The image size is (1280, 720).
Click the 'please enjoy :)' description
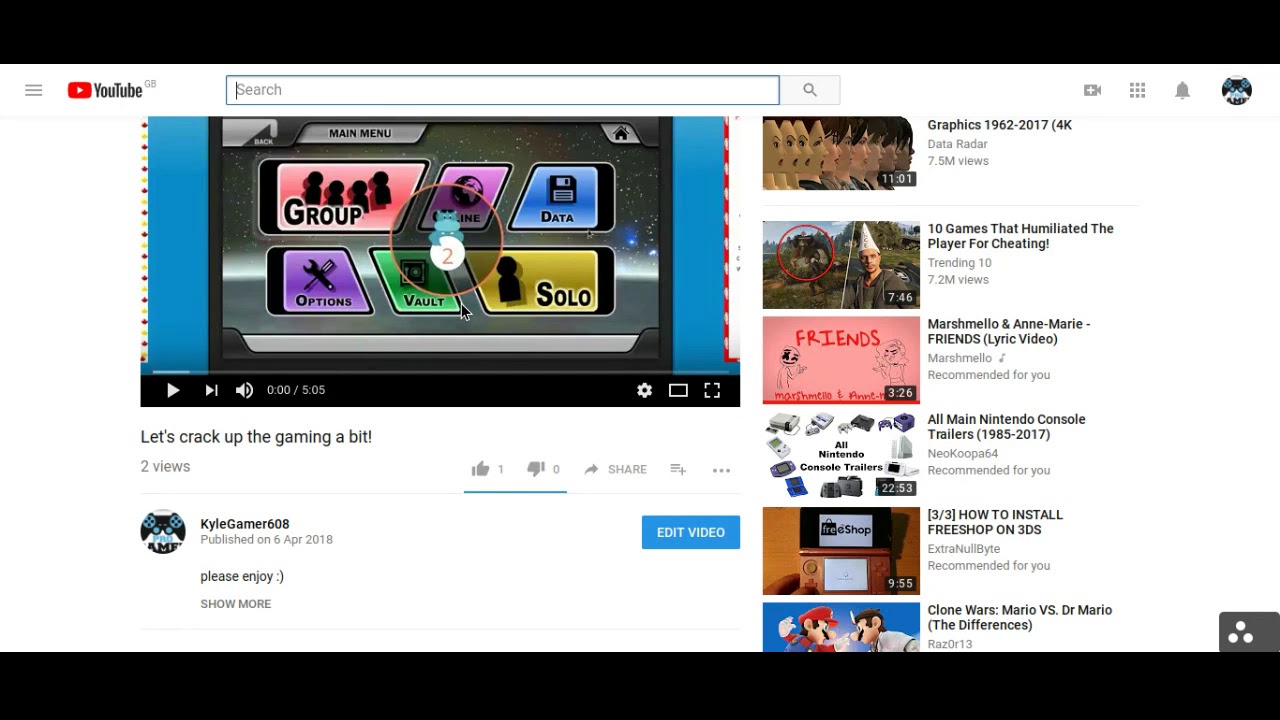(x=242, y=576)
